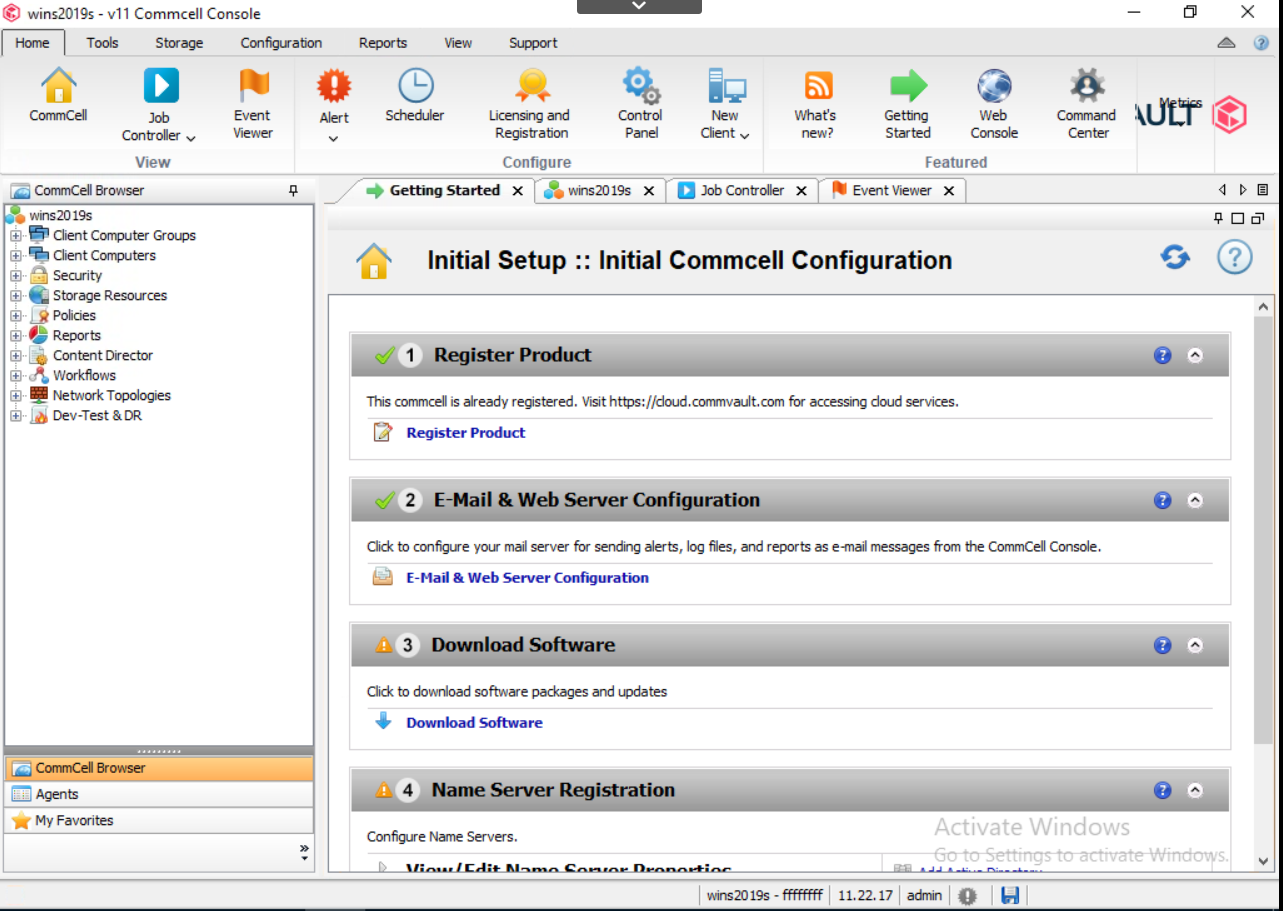Screen dimensions: 1283x911
Task: Expand the Policies tree node
Action: pos(16,316)
